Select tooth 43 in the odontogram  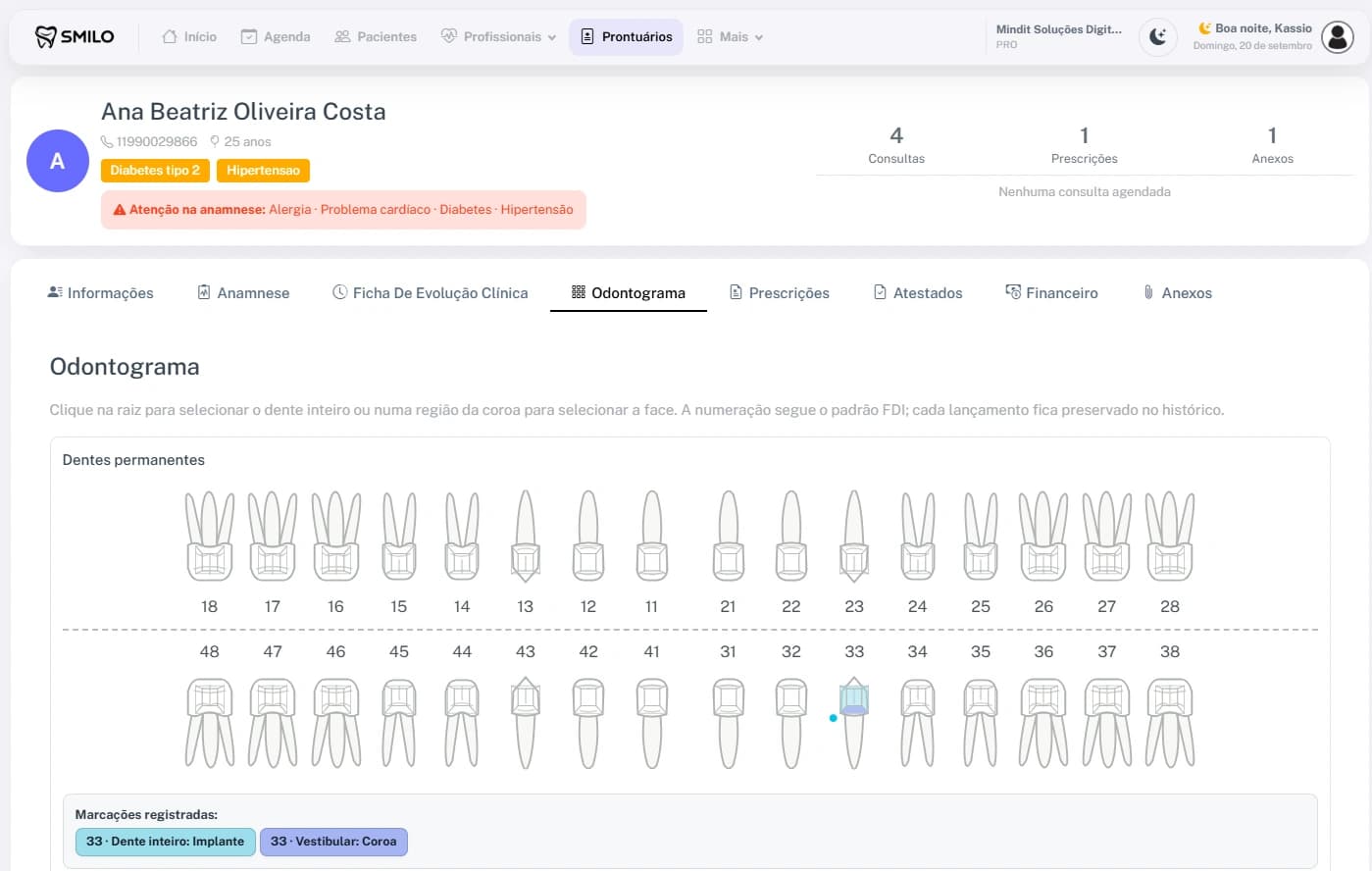[x=526, y=723]
